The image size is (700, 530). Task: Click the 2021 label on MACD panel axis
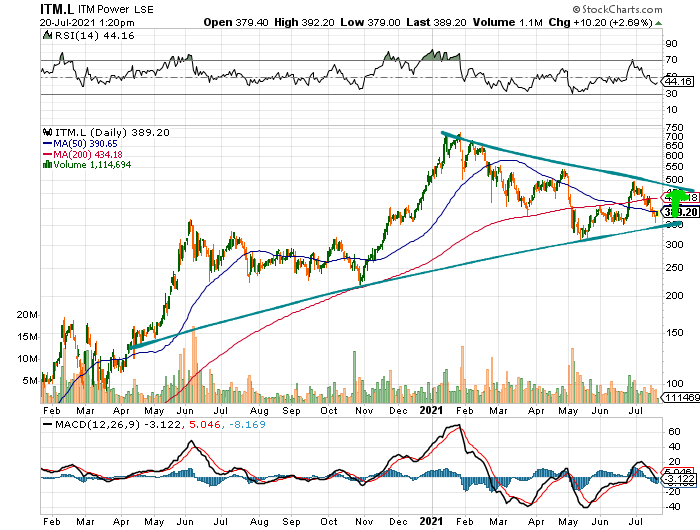431,521
